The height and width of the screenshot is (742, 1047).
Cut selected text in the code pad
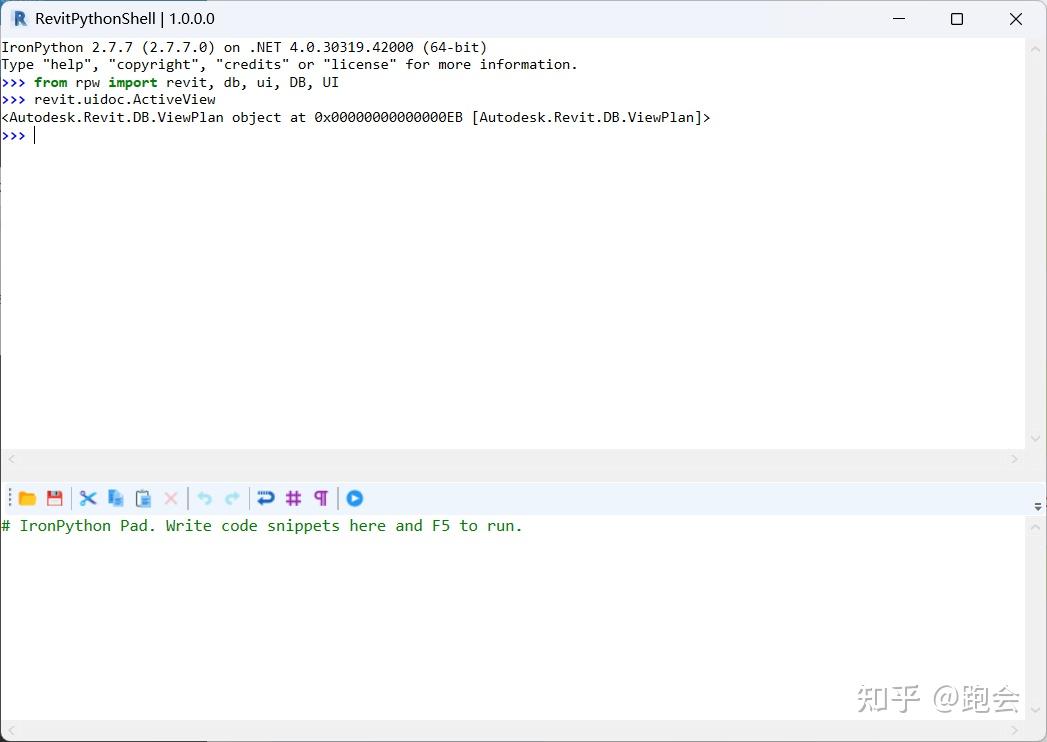(88, 498)
